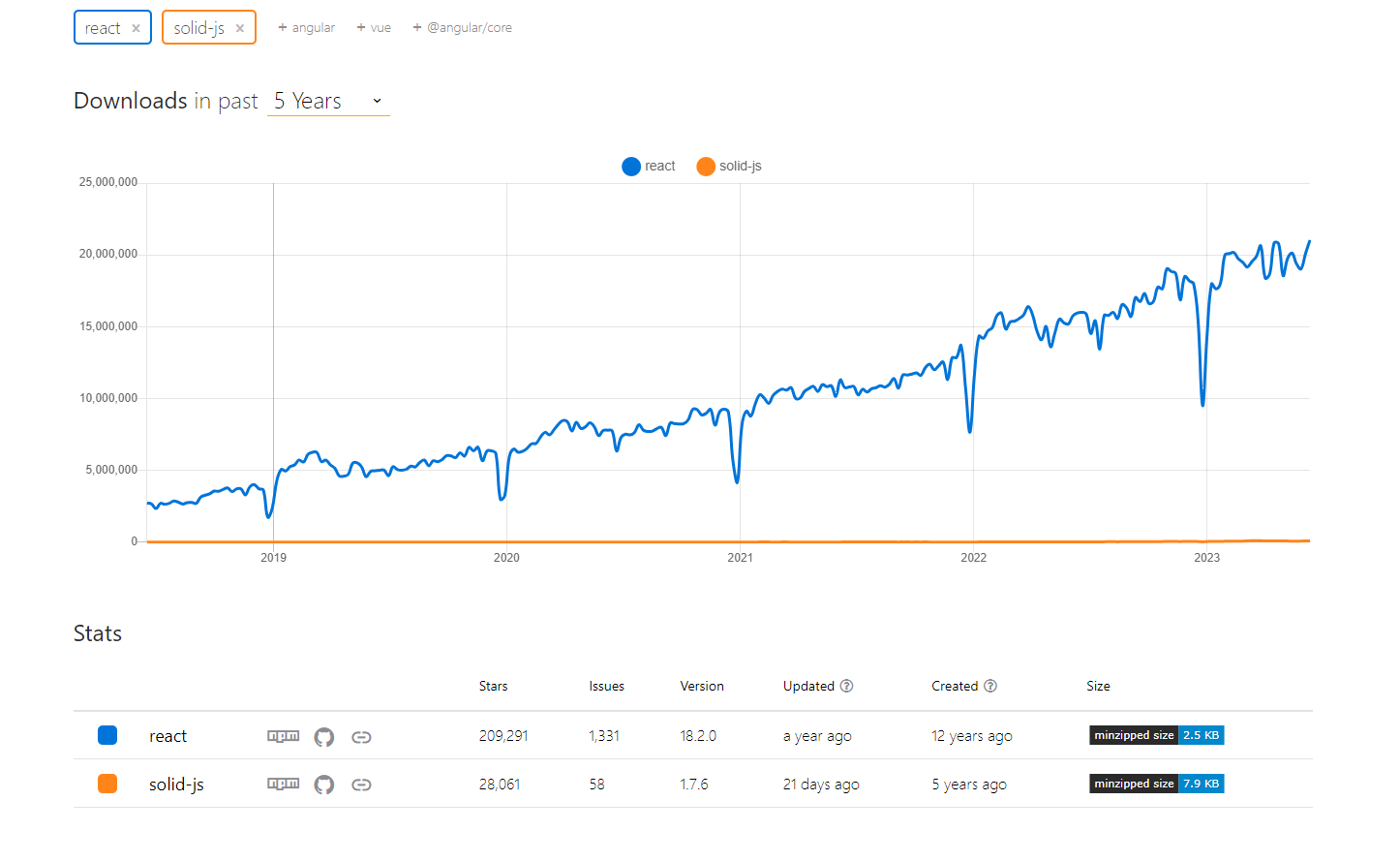Open the npm page icon for solid-js

click(x=284, y=784)
